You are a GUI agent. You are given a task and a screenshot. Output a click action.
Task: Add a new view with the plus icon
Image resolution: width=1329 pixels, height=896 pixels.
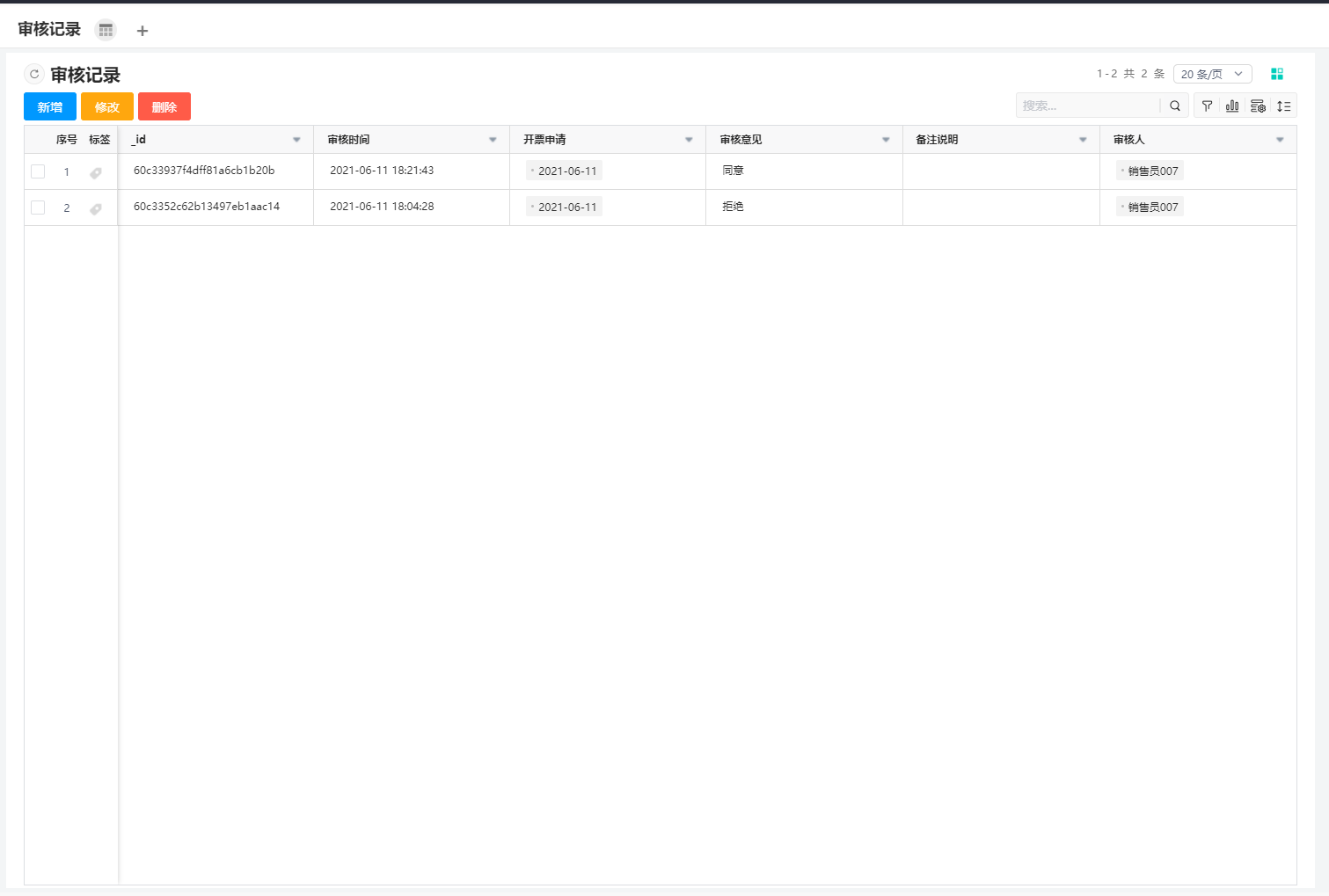(x=142, y=31)
